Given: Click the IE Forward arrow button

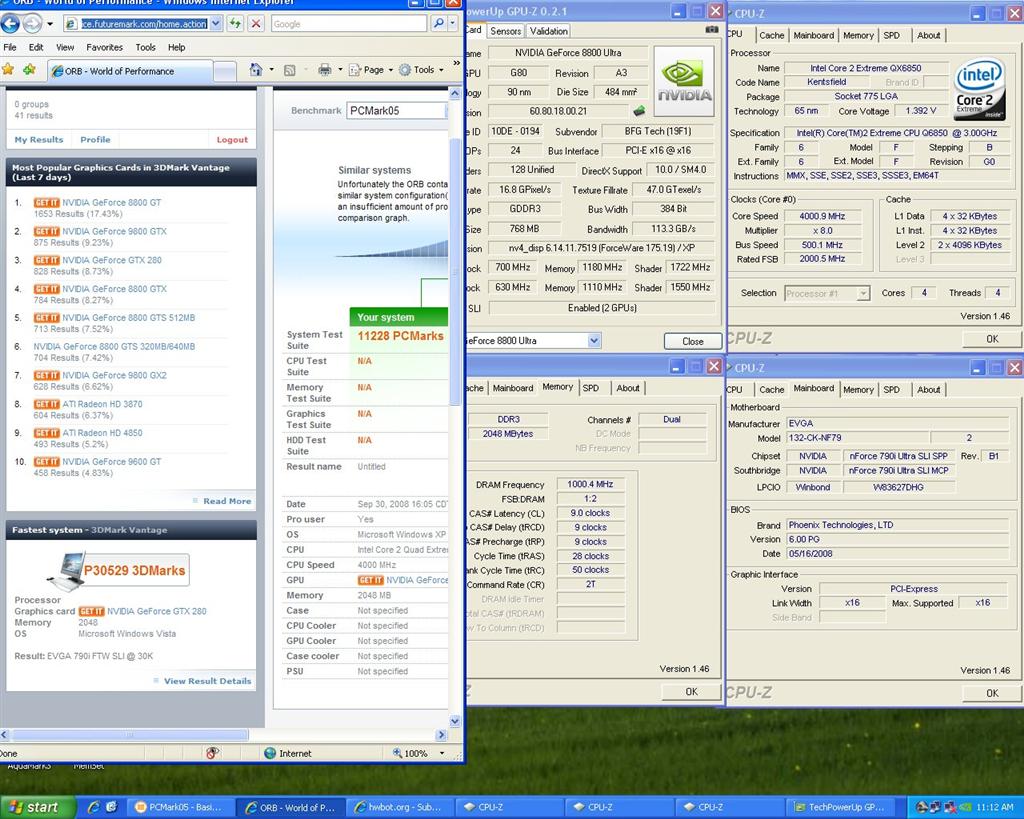Looking at the screenshot, I should [x=32, y=24].
